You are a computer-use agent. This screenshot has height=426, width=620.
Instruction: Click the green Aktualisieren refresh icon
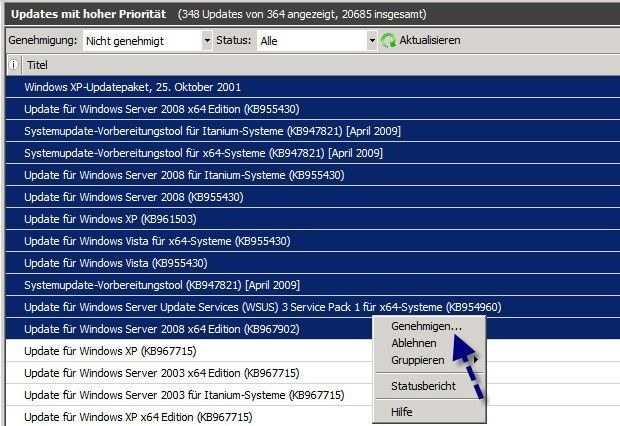click(388, 40)
